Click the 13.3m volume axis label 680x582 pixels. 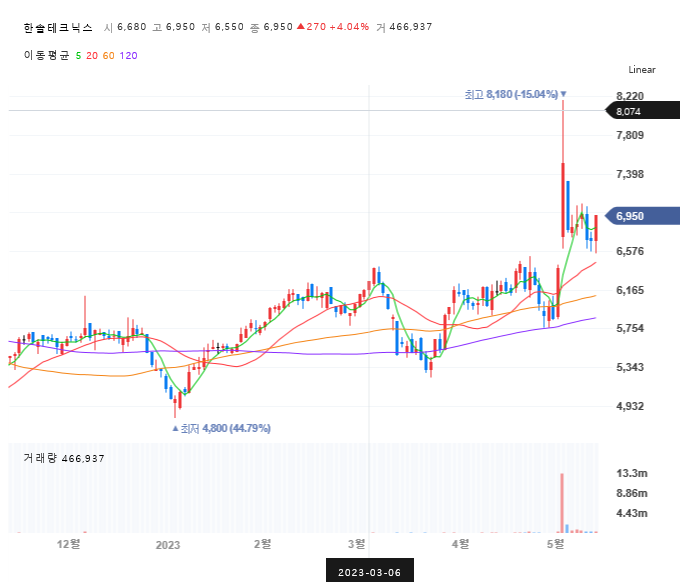pyautogui.click(x=632, y=473)
